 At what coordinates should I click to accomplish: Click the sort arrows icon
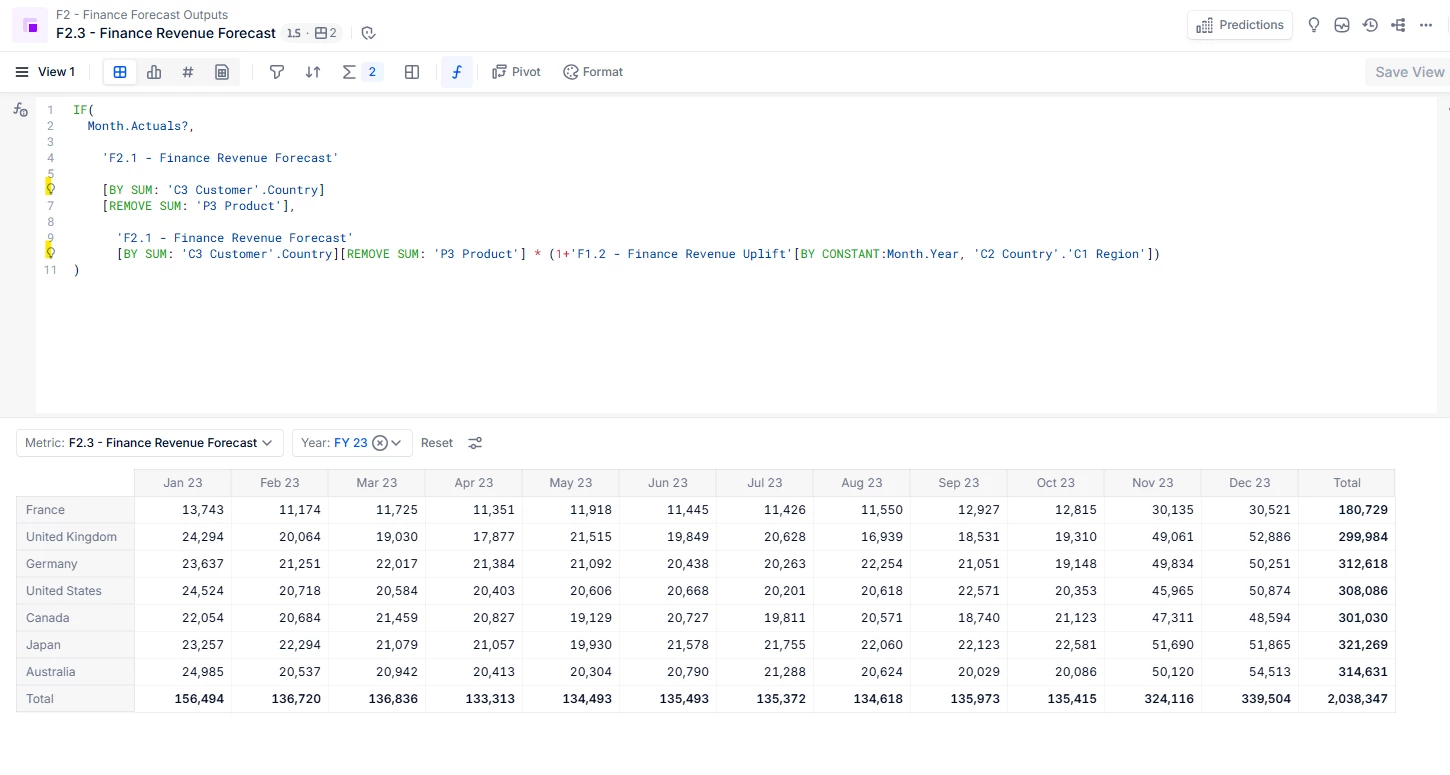pyautogui.click(x=313, y=72)
